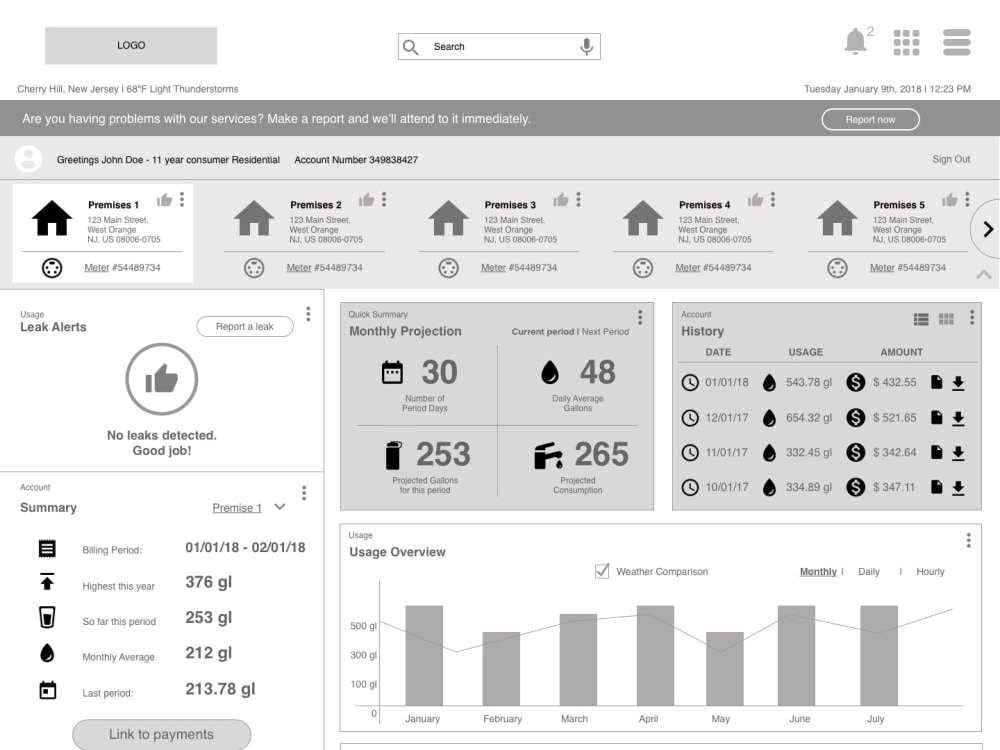
Task: Click the amount $ 432.55
Action: [x=894, y=382]
